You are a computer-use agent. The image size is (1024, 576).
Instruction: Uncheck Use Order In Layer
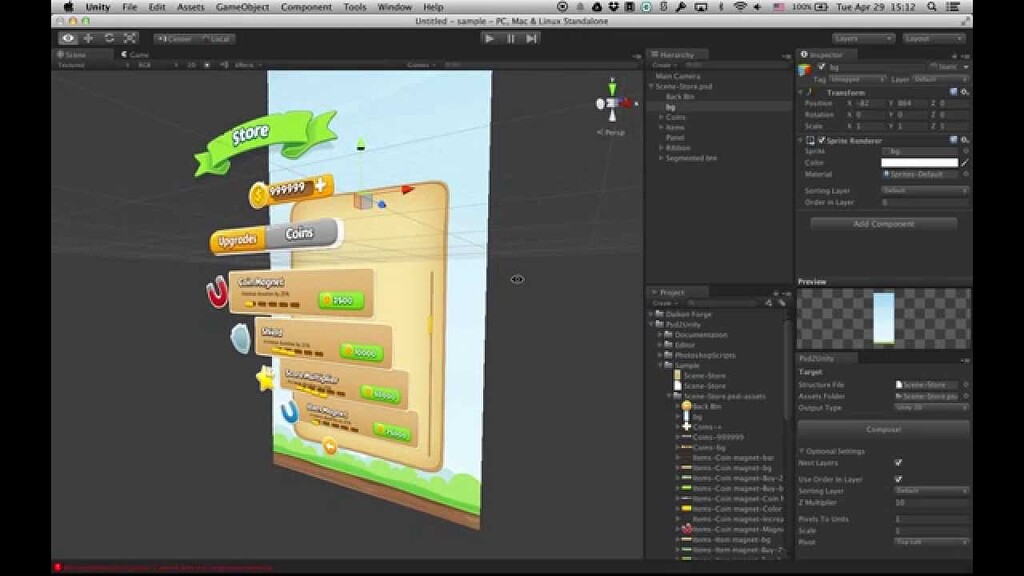[x=898, y=479]
